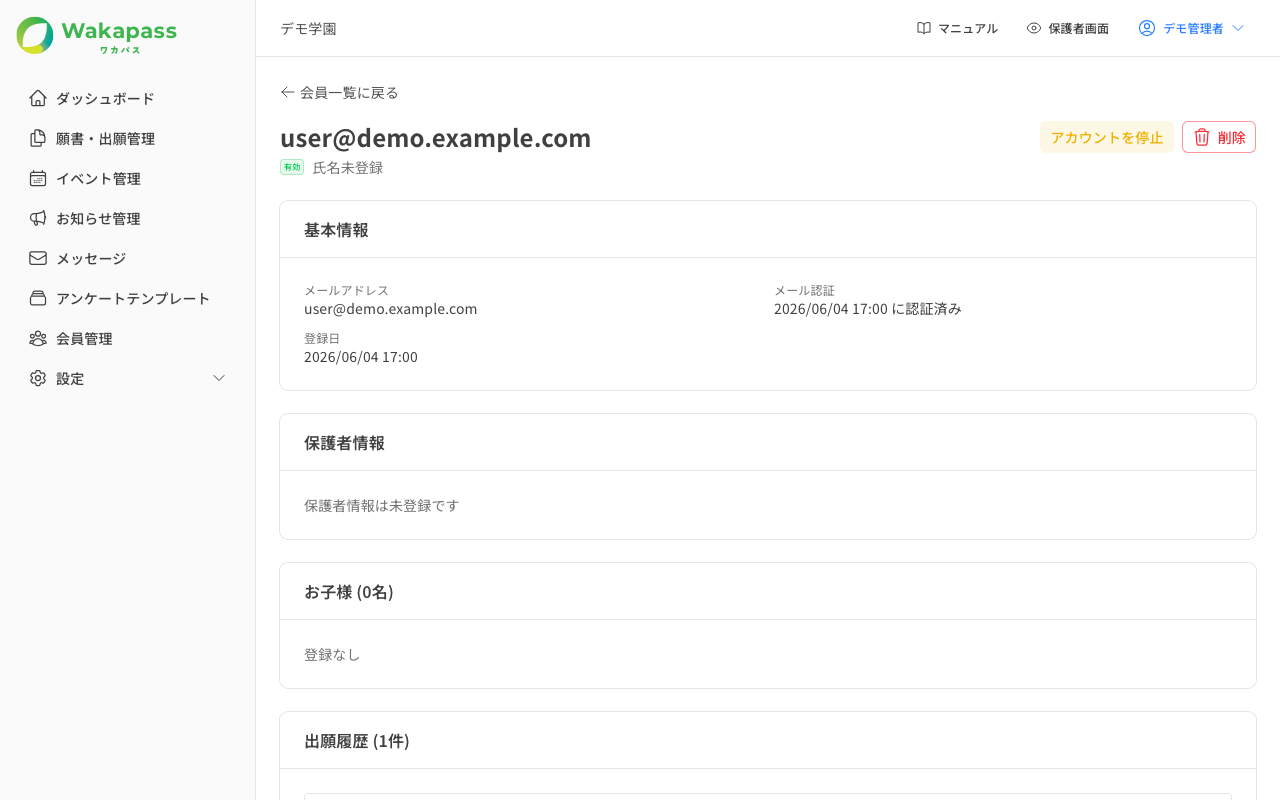
Task: Click the デモ管理者 user avatar icon
Action: pyautogui.click(x=1147, y=28)
